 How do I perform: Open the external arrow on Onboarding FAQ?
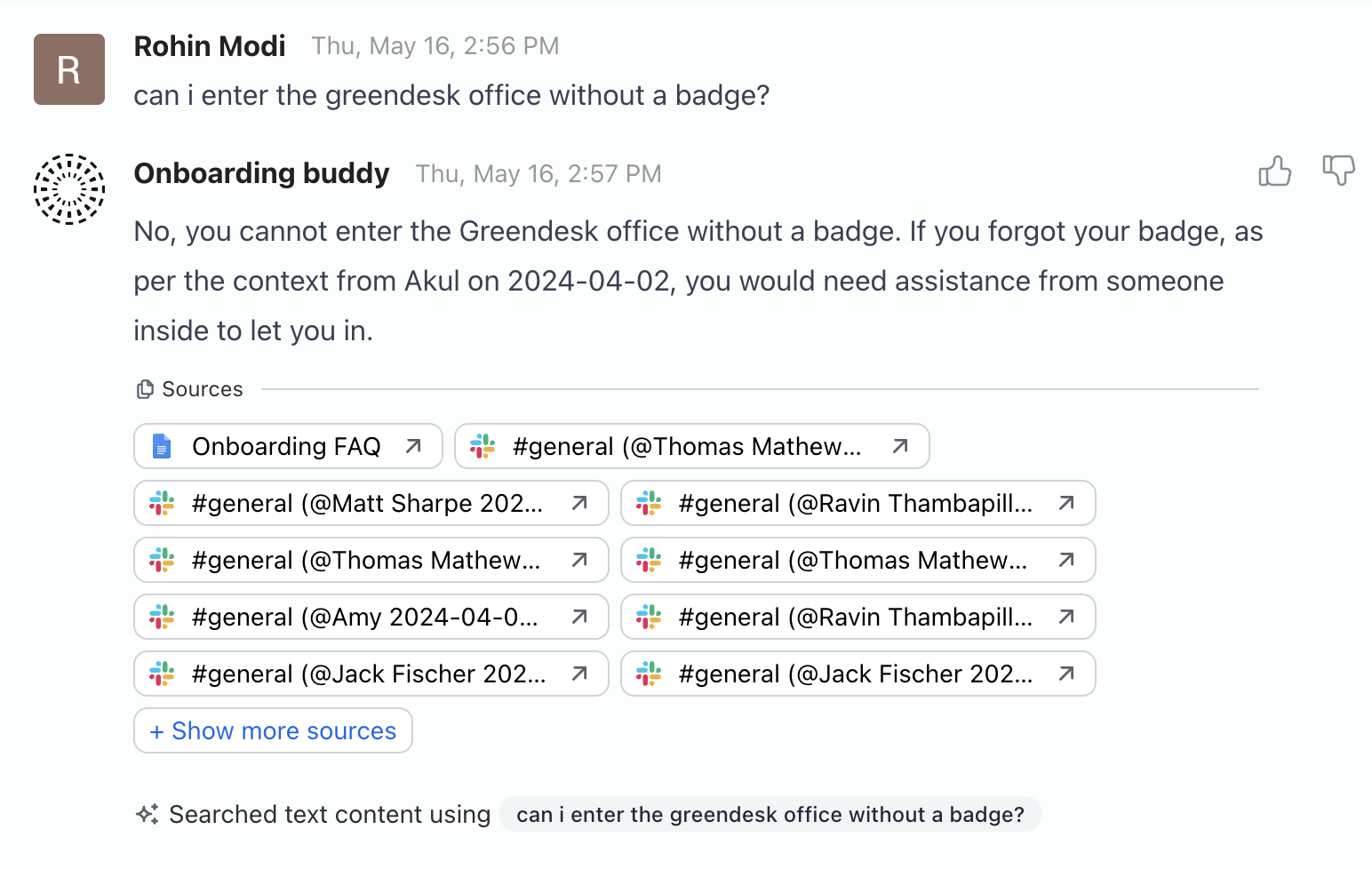413,446
